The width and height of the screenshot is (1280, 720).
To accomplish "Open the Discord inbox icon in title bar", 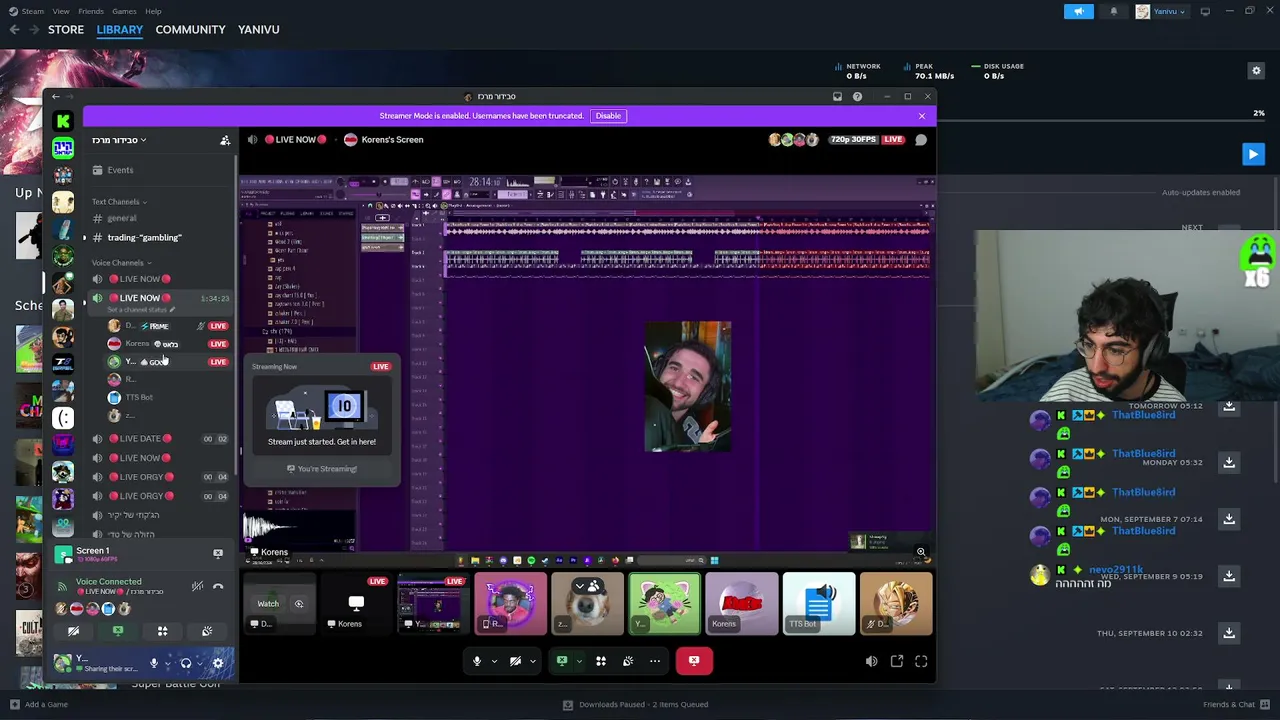I will pyautogui.click(x=837, y=97).
